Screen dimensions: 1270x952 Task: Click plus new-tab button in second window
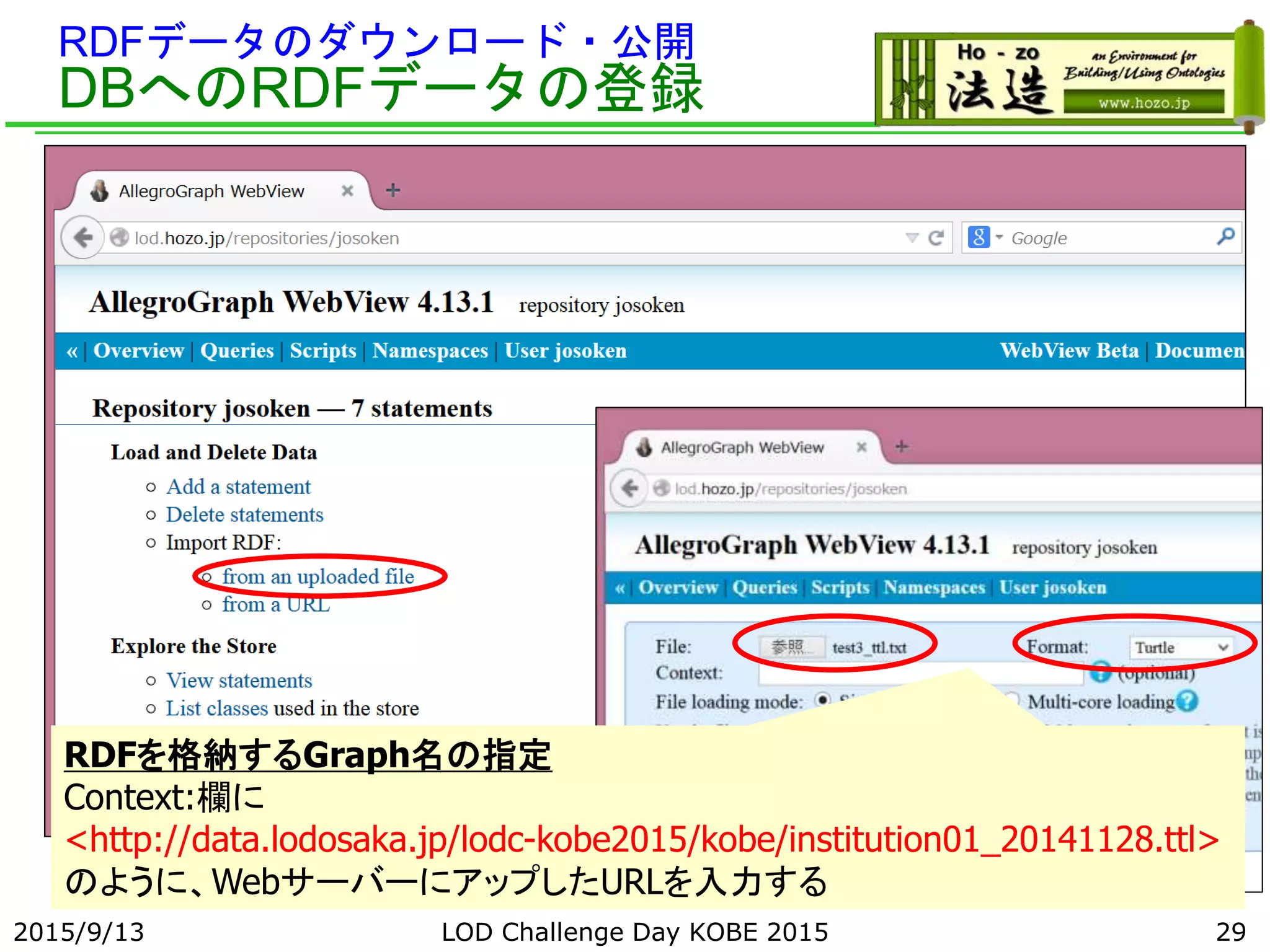(902, 446)
